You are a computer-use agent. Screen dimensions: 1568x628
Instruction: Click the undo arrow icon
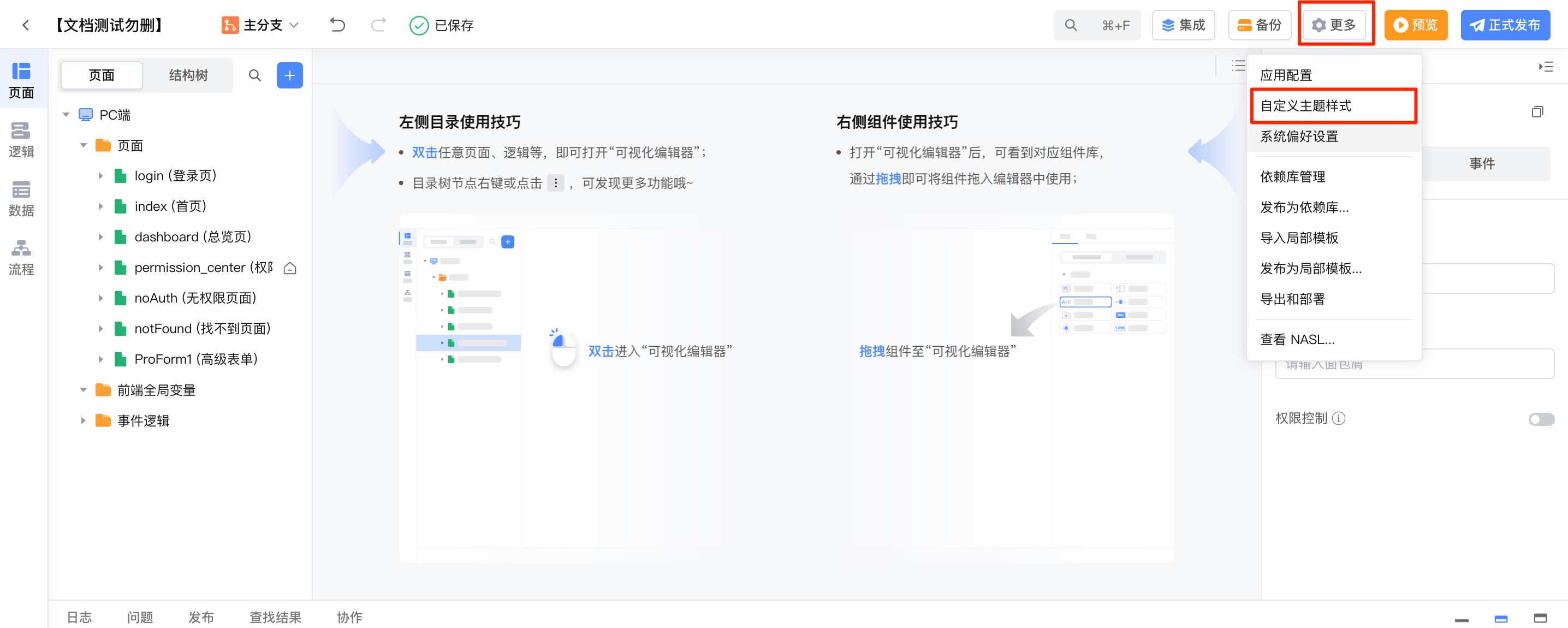click(337, 25)
